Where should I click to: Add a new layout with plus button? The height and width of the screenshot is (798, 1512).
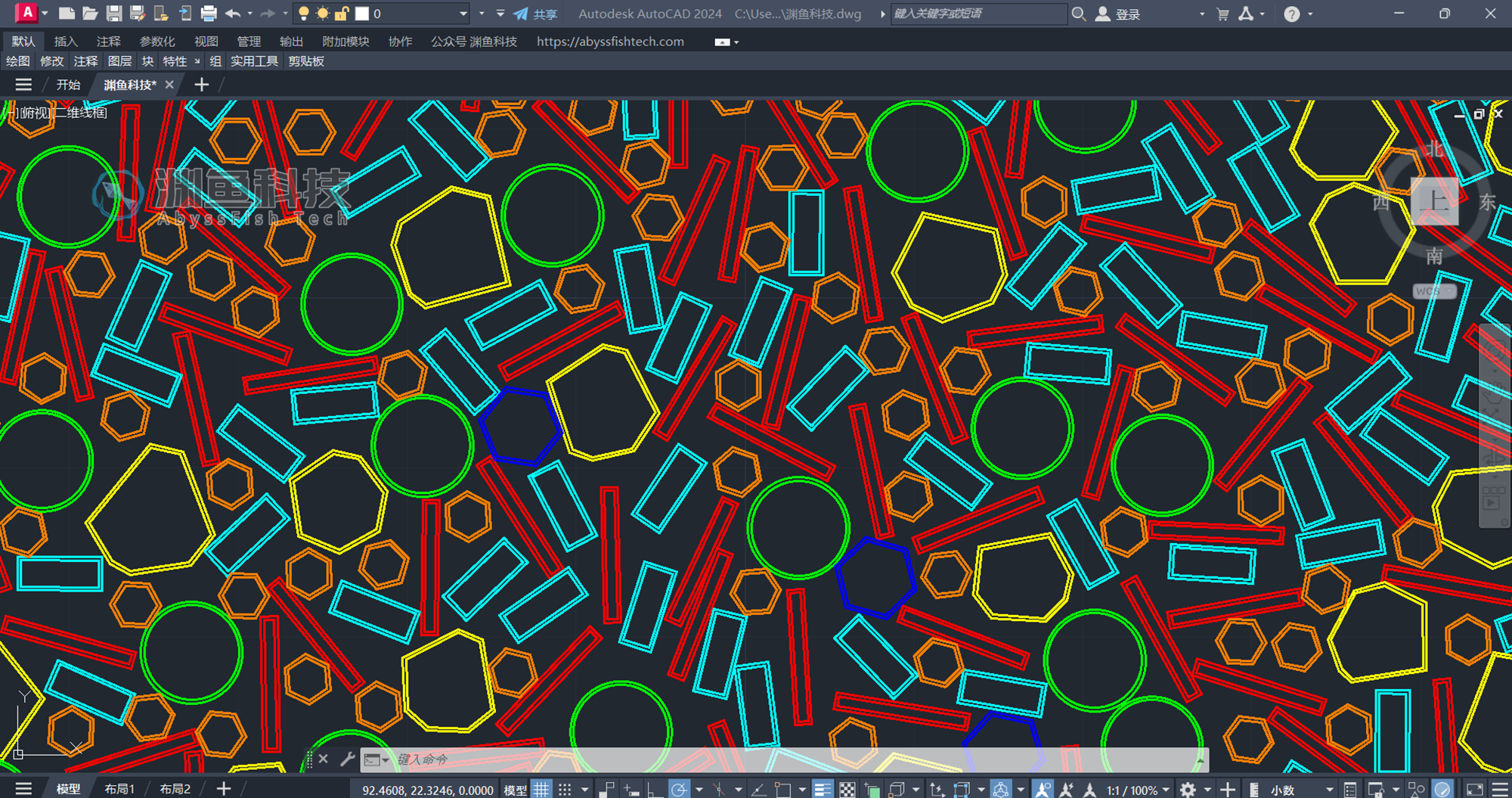click(x=224, y=789)
